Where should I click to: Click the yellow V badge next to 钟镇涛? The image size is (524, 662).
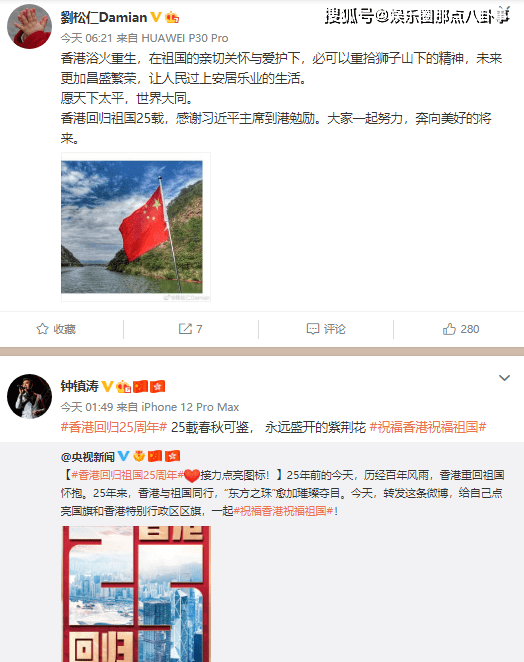(x=108, y=386)
